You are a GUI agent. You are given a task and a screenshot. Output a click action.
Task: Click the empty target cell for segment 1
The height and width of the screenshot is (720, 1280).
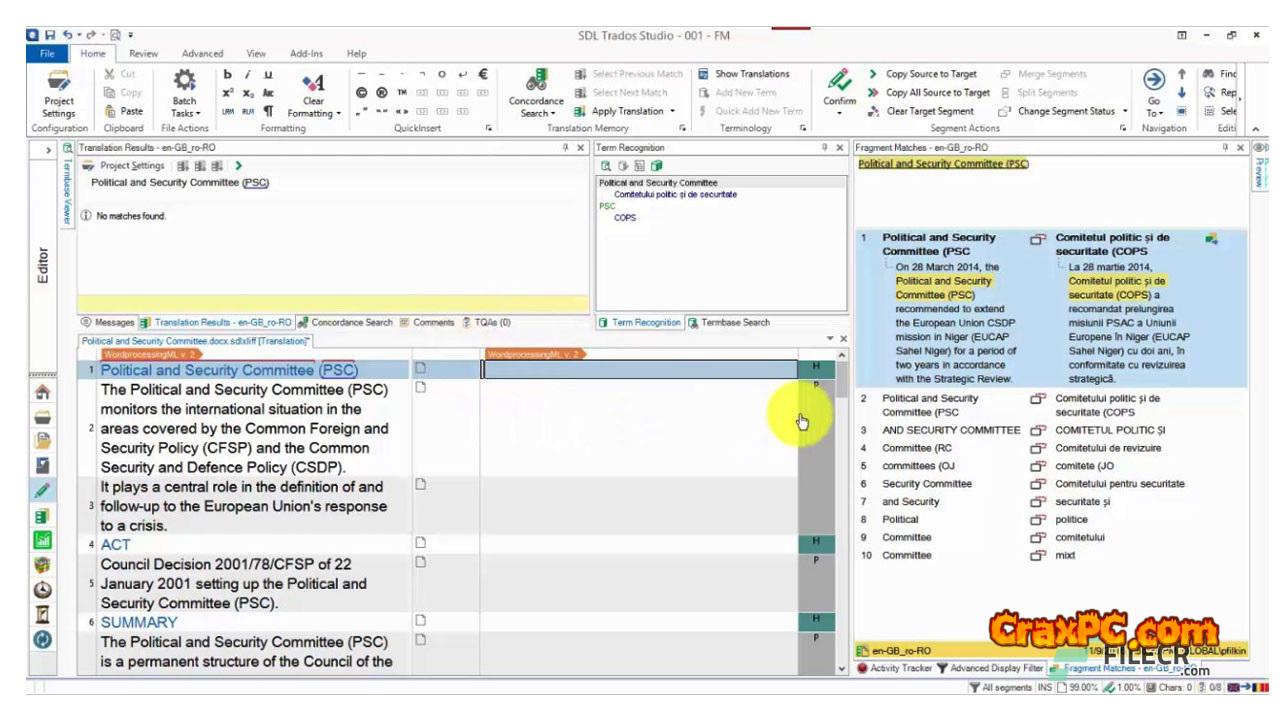pyautogui.click(x=638, y=370)
